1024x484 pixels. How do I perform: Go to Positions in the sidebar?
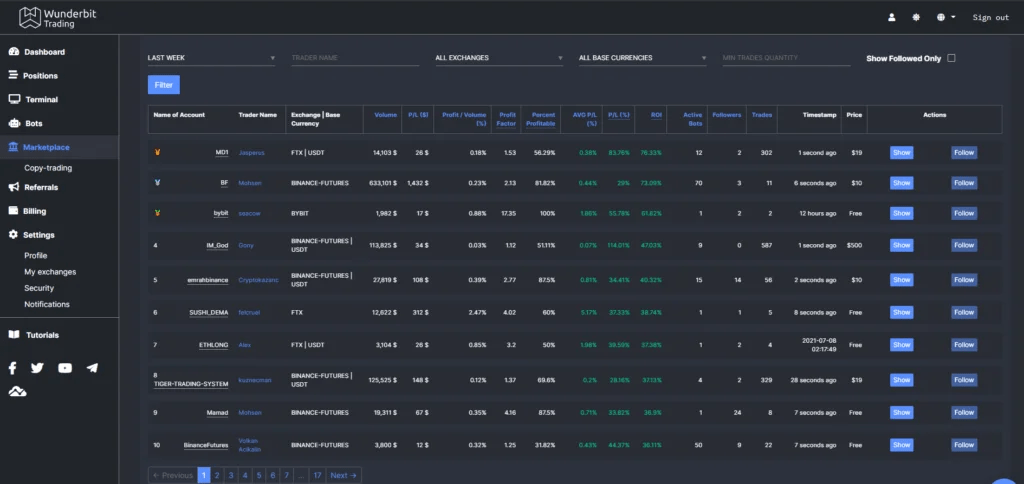coord(33,76)
